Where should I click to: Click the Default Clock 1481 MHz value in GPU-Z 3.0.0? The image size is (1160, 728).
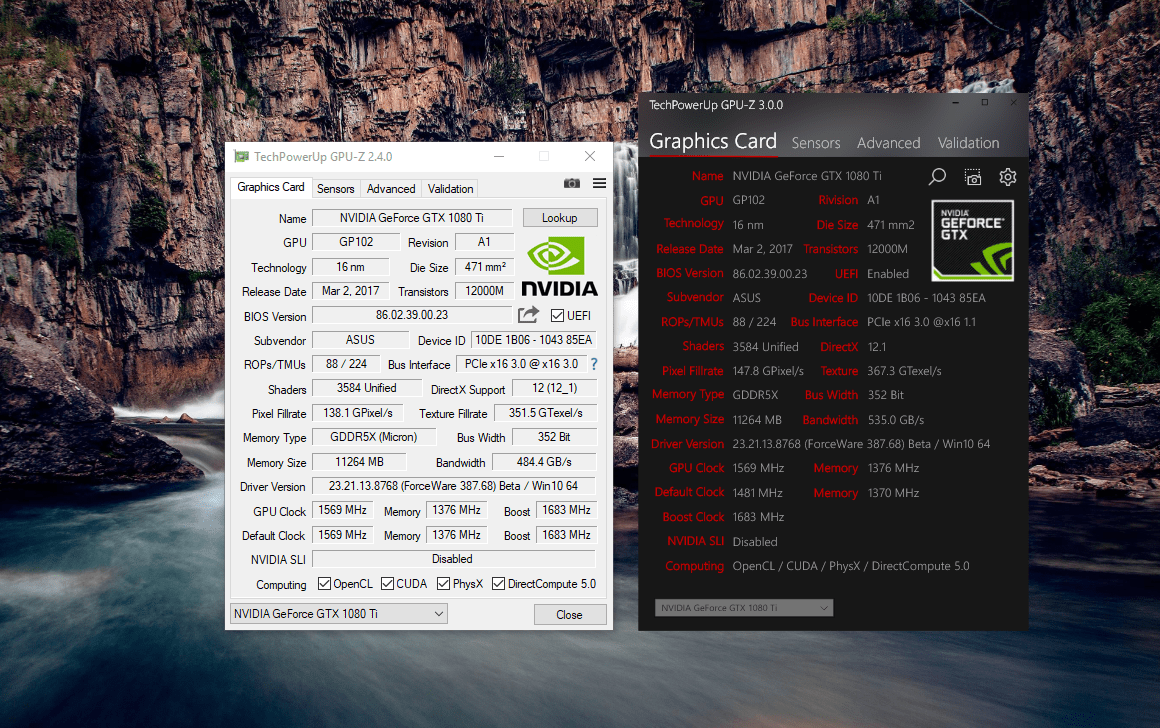758,493
